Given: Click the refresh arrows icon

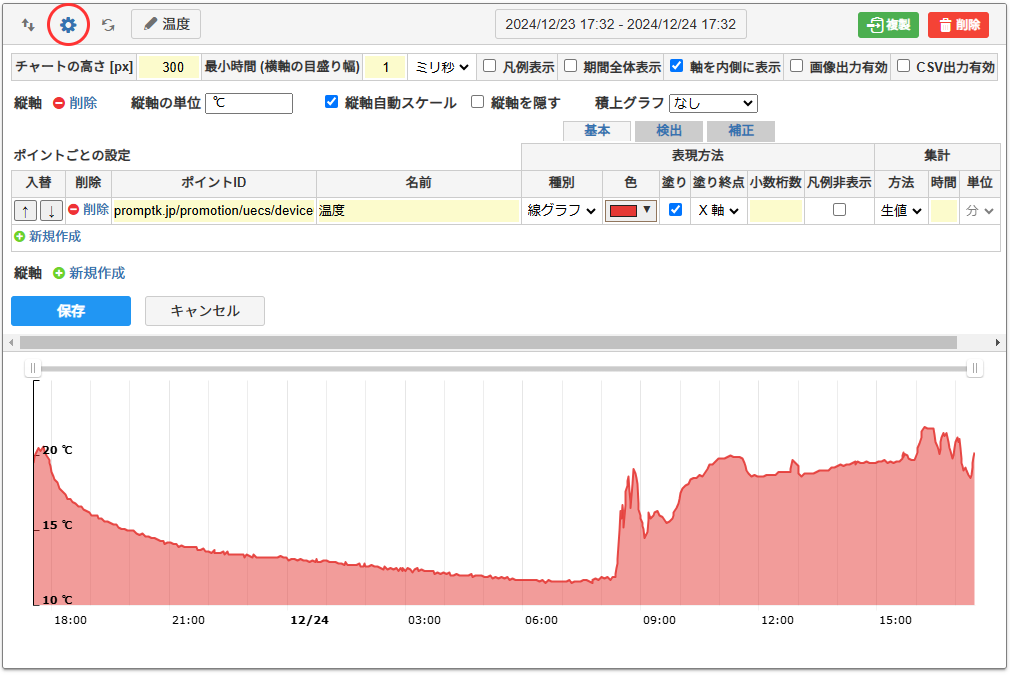Looking at the screenshot, I should tap(108, 25).
